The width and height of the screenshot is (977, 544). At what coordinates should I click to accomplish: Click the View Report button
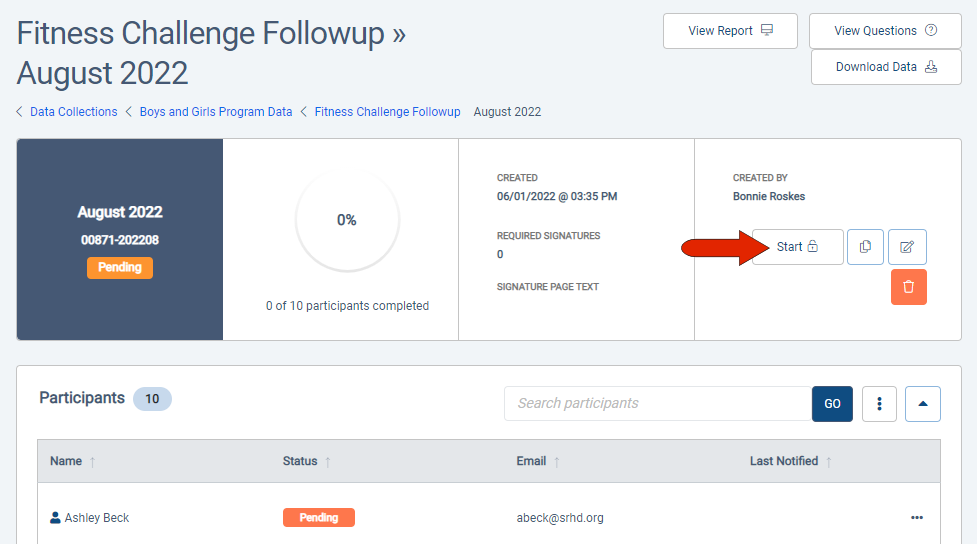(x=730, y=31)
